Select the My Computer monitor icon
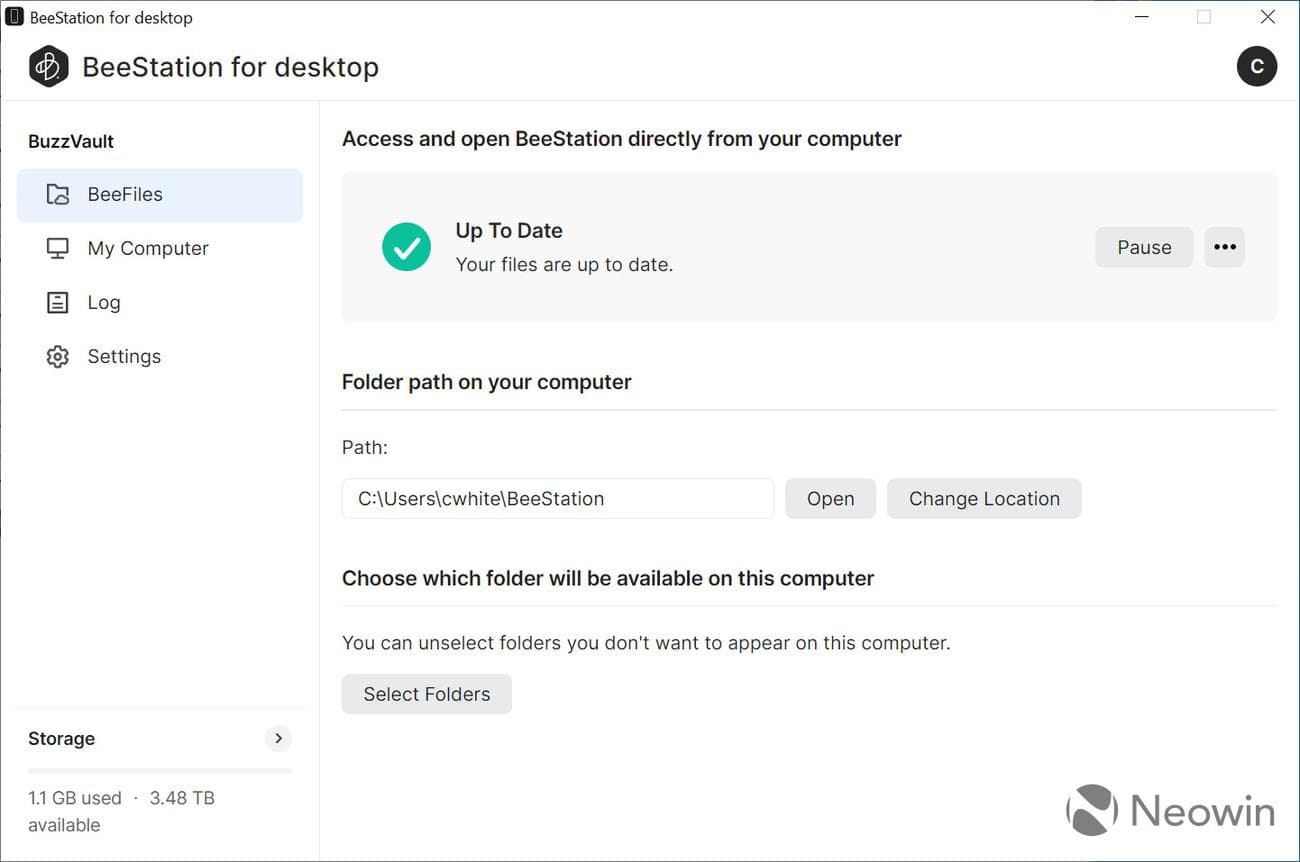Image resolution: width=1300 pixels, height=862 pixels. coord(57,248)
